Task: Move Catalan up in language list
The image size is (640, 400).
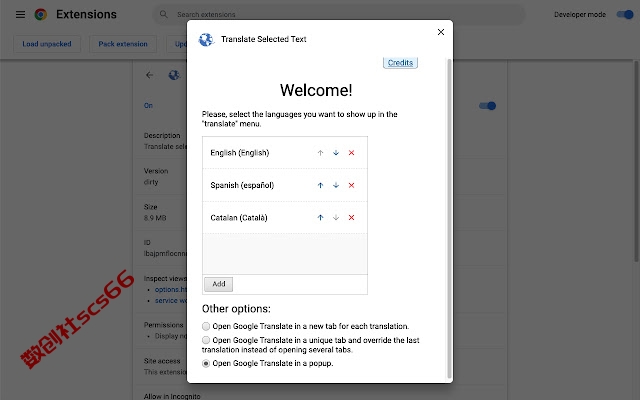Action: click(x=320, y=218)
